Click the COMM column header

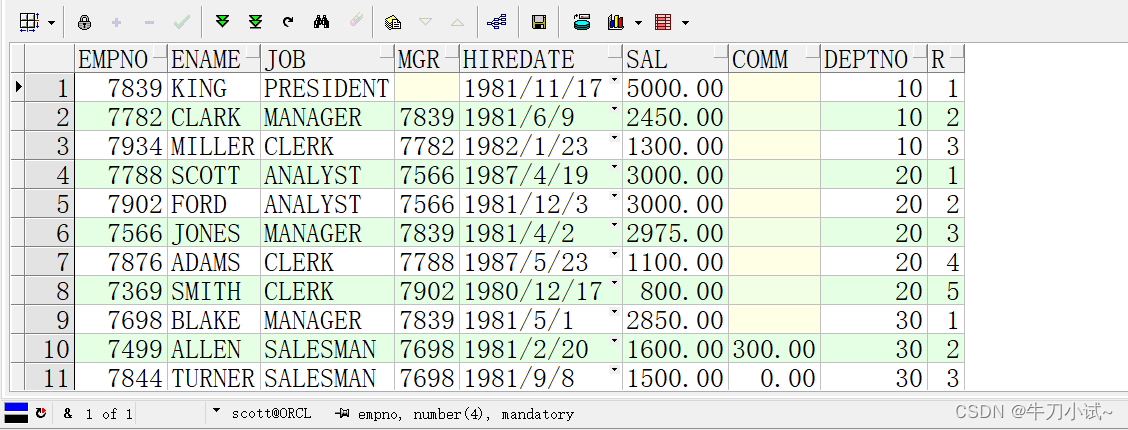[775, 58]
